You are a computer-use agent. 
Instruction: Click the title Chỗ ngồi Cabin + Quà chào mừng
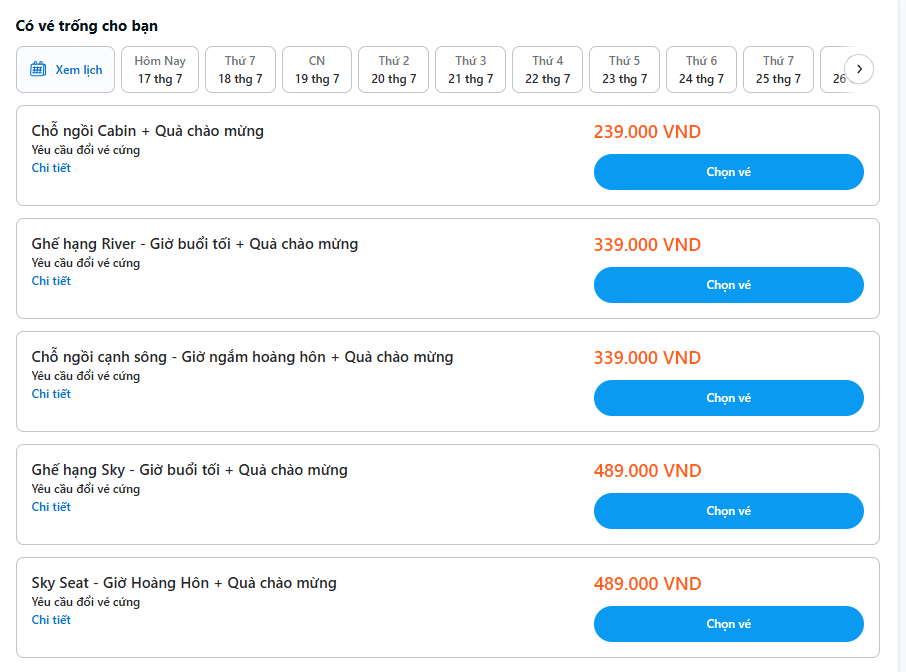[147, 131]
